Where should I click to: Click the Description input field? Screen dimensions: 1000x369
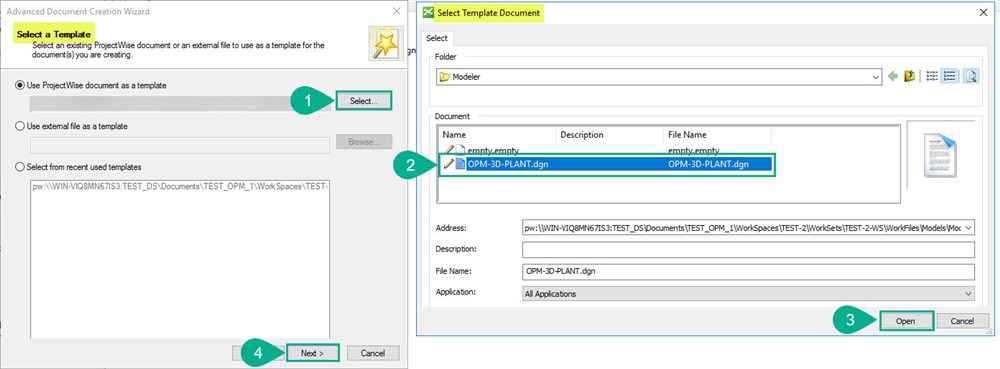[x=748, y=249]
